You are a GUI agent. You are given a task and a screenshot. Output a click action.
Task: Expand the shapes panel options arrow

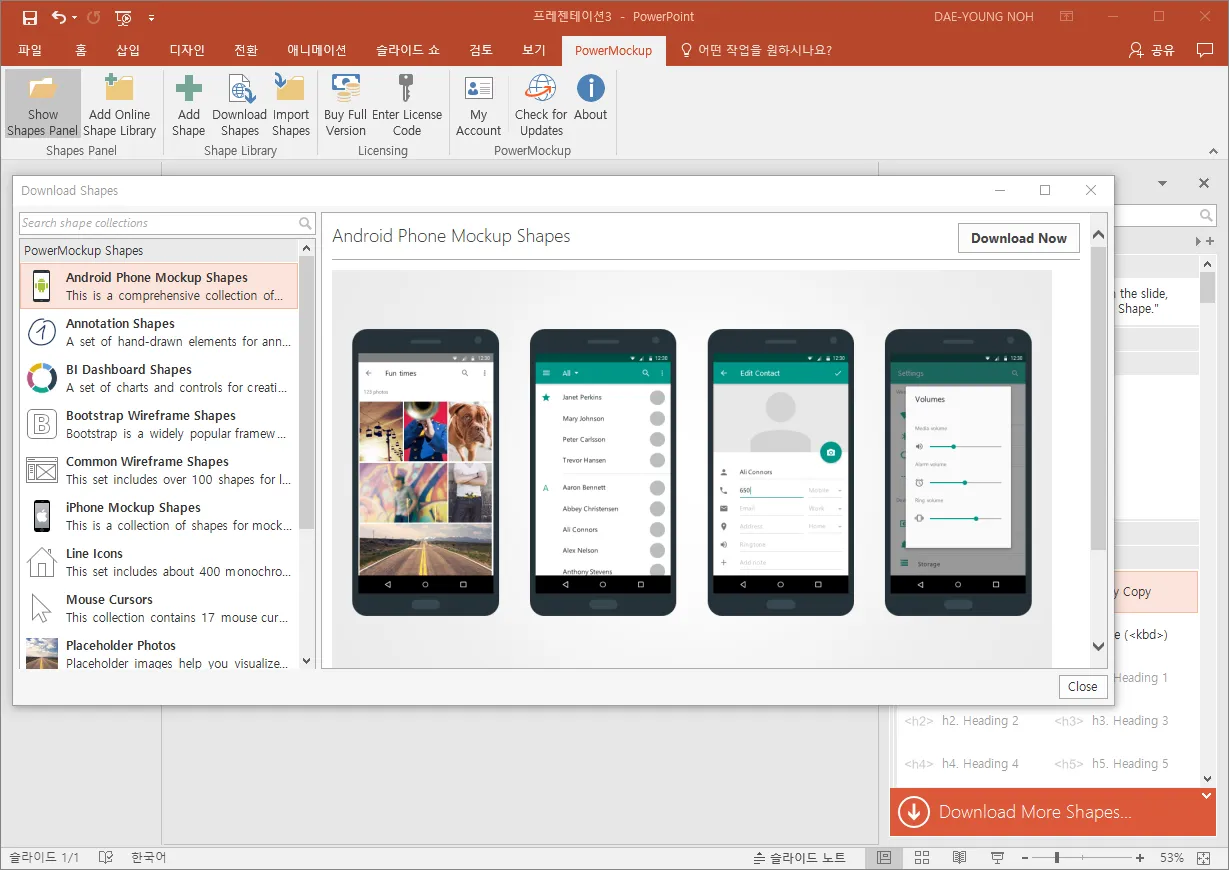point(1162,184)
